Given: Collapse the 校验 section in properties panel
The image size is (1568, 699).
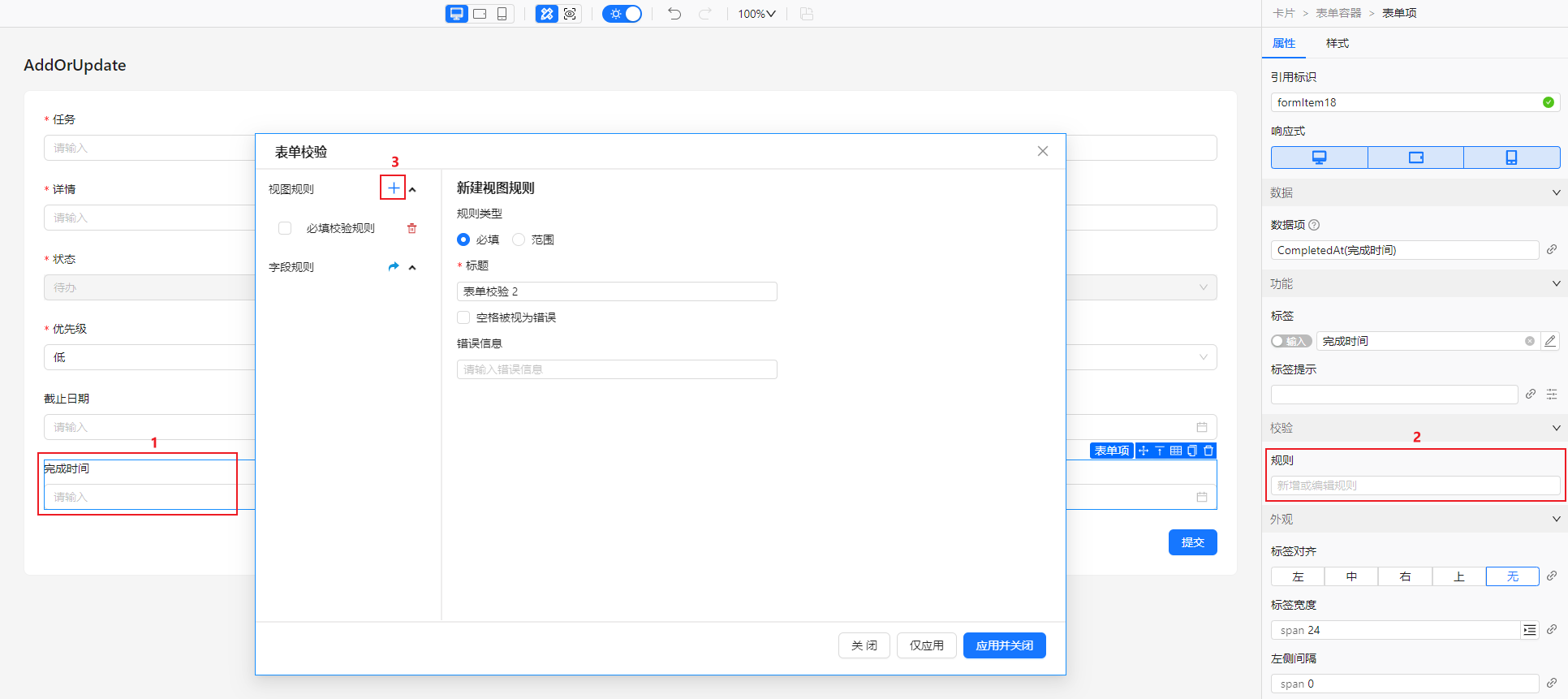Looking at the screenshot, I should (1556, 428).
